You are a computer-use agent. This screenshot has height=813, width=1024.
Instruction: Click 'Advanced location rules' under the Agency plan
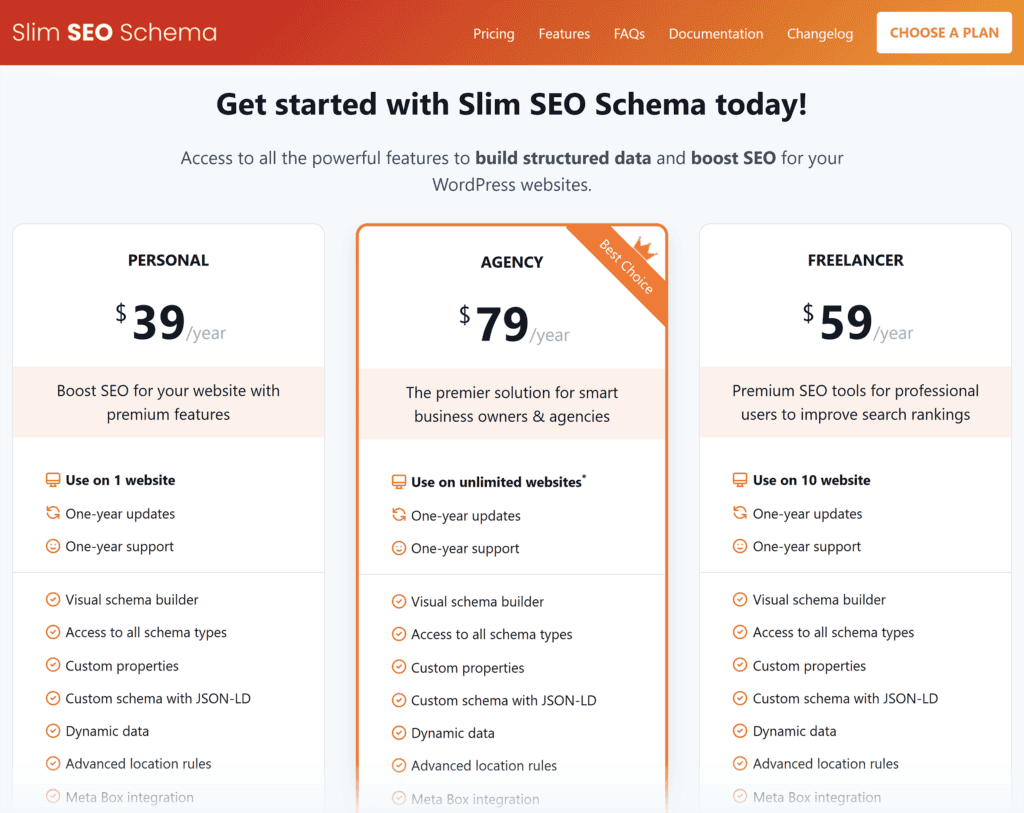click(x=484, y=765)
